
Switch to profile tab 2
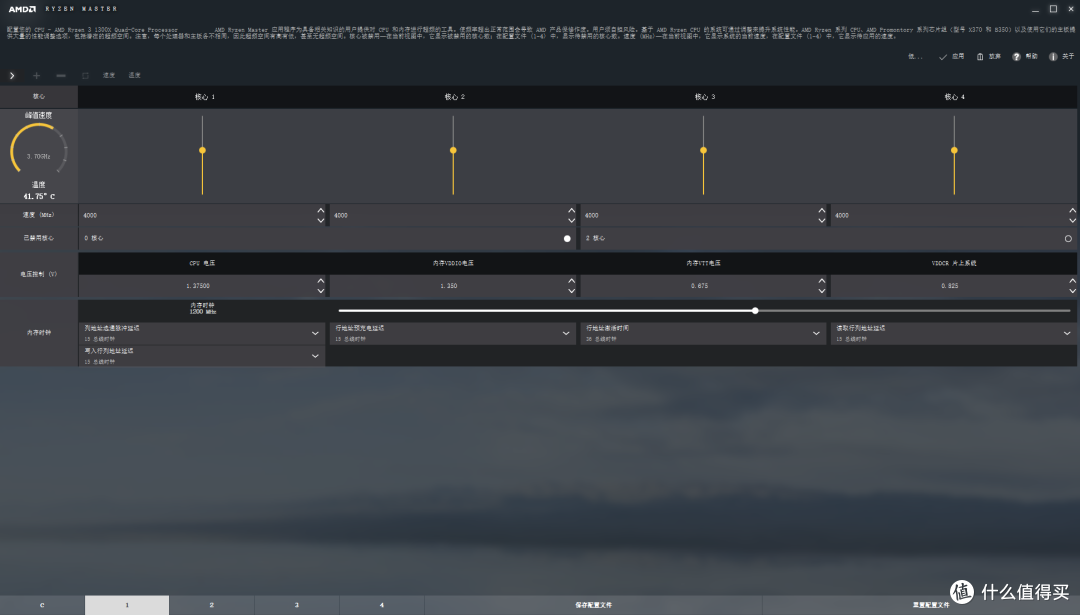click(x=211, y=605)
